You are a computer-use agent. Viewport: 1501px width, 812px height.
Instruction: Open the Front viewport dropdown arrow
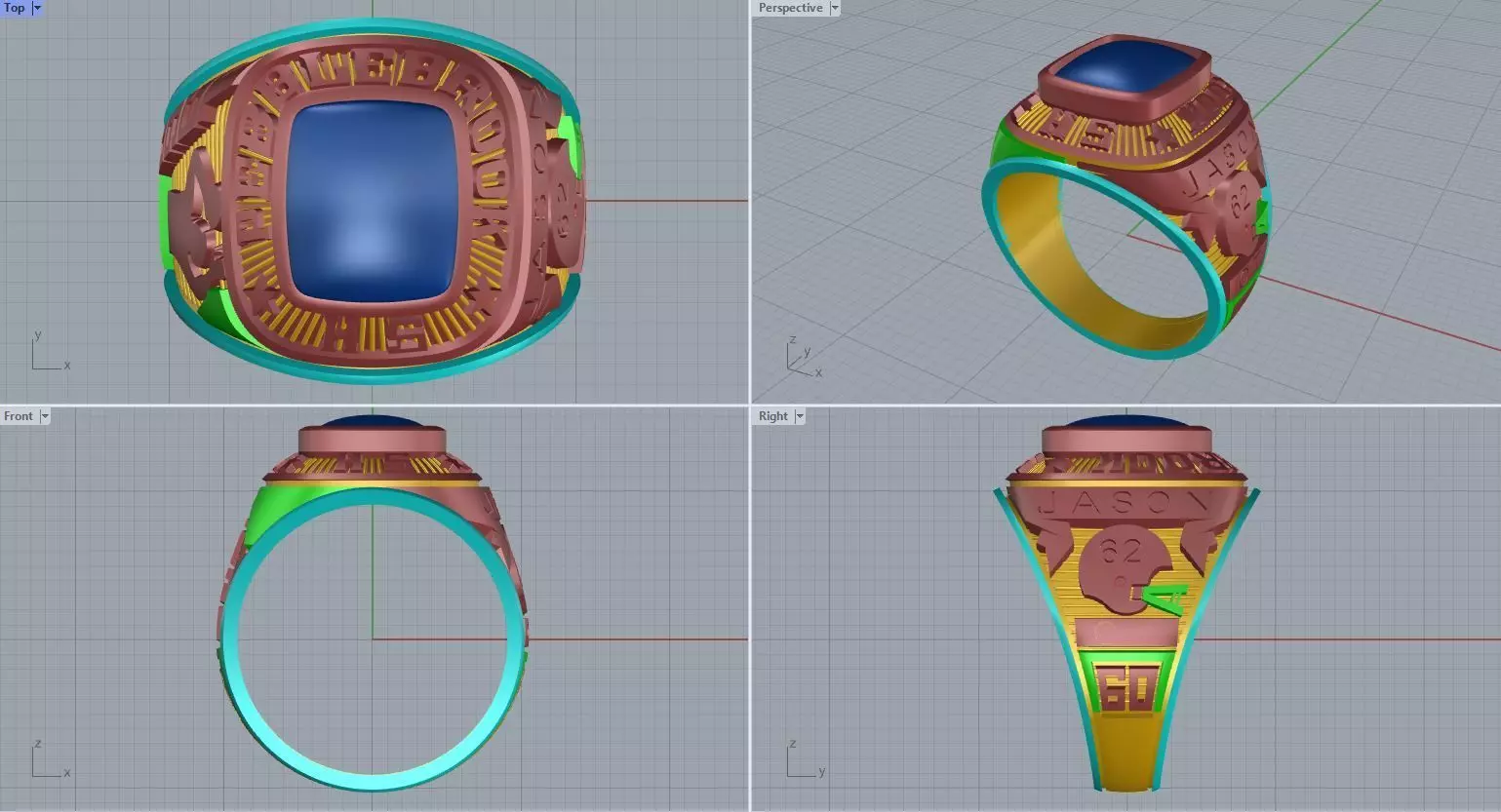point(45,416)
